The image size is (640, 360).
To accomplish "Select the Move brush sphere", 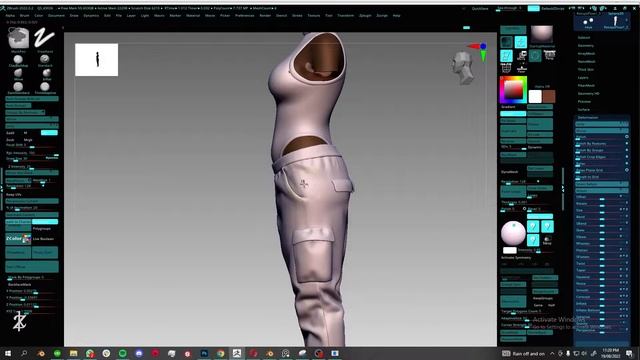I will (18, 73).
